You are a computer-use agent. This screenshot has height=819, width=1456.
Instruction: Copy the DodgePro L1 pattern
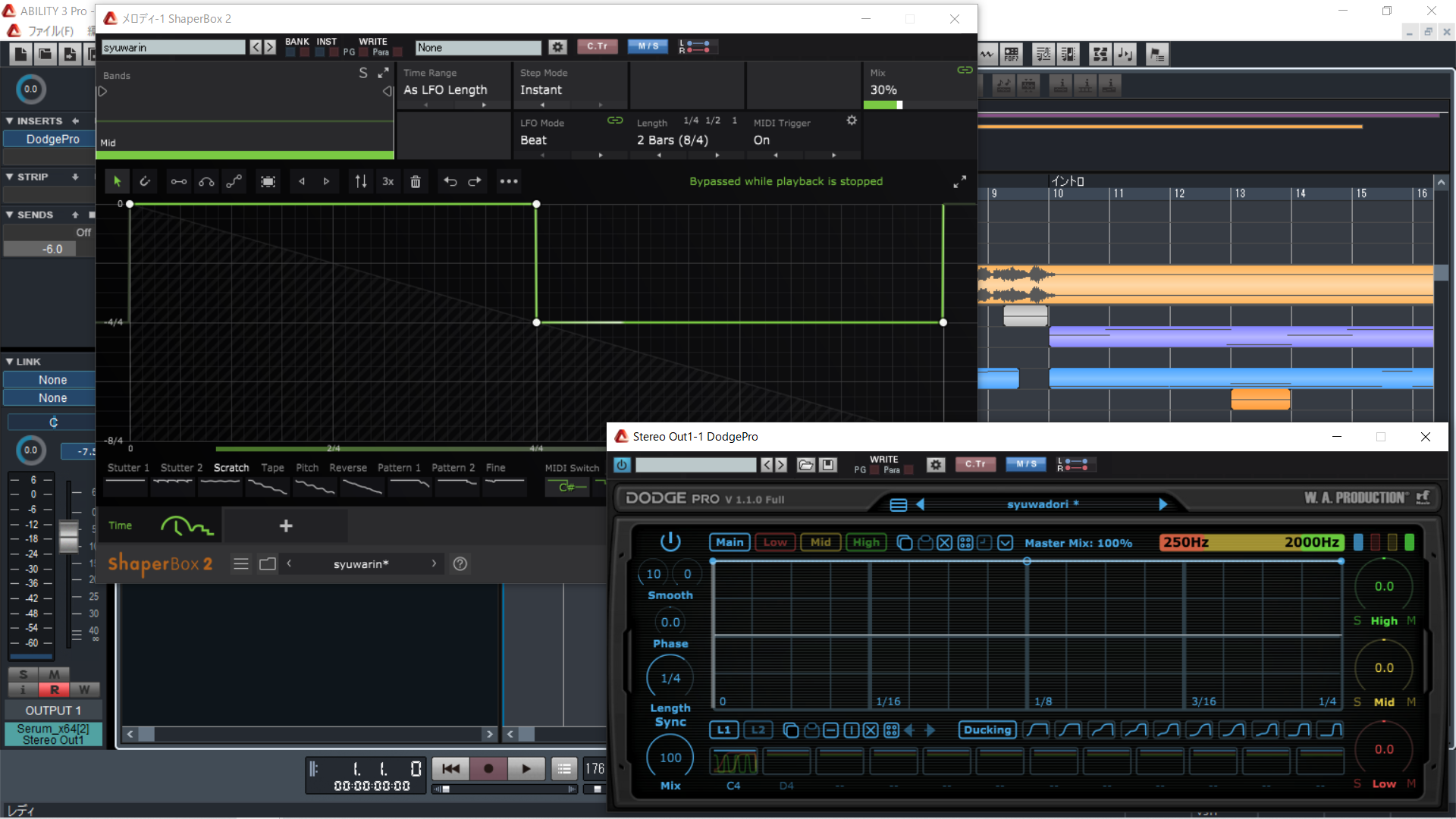[791, 730]
